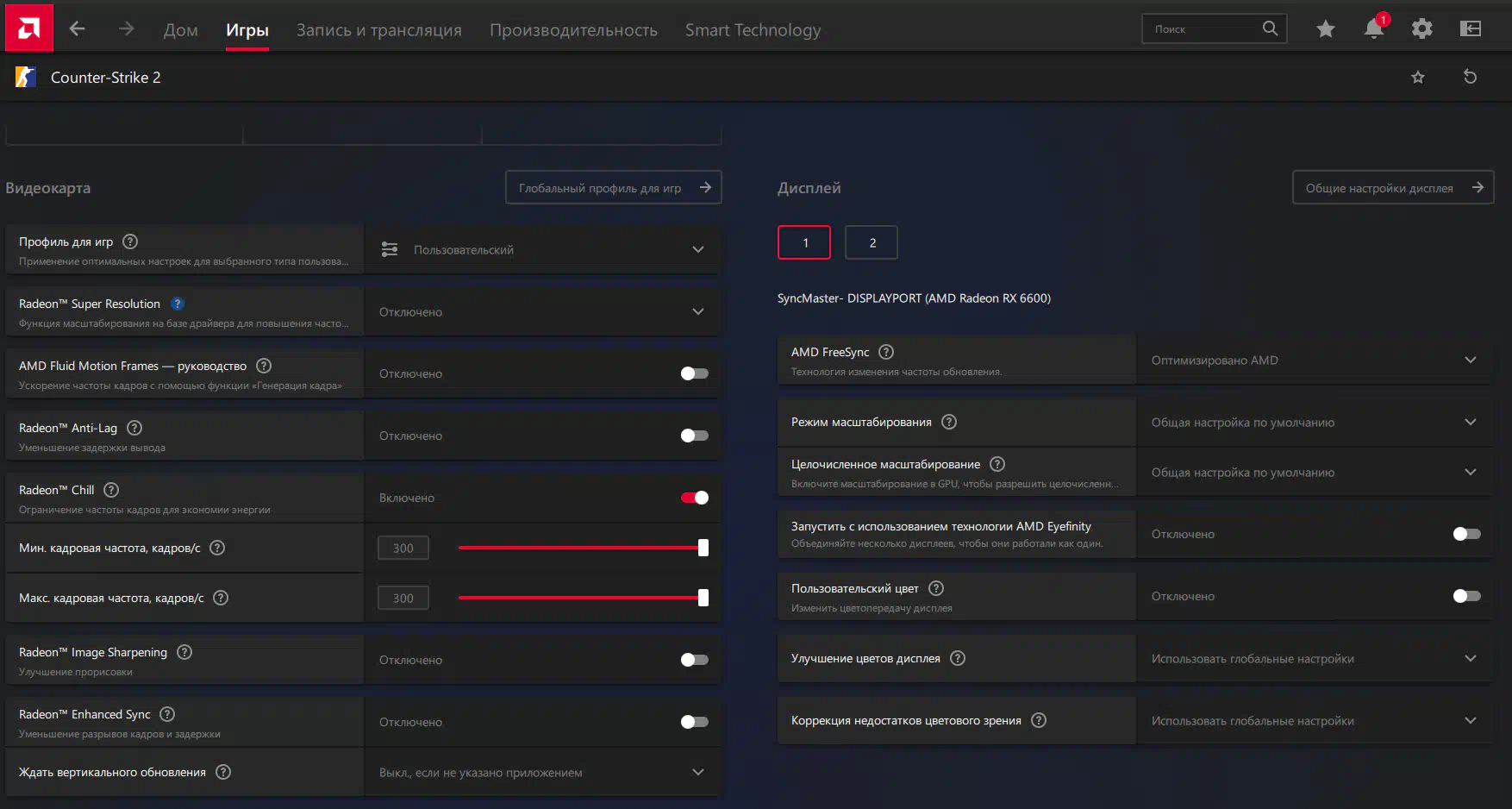Open the Запись и трансляция tab

click(378, 30)
